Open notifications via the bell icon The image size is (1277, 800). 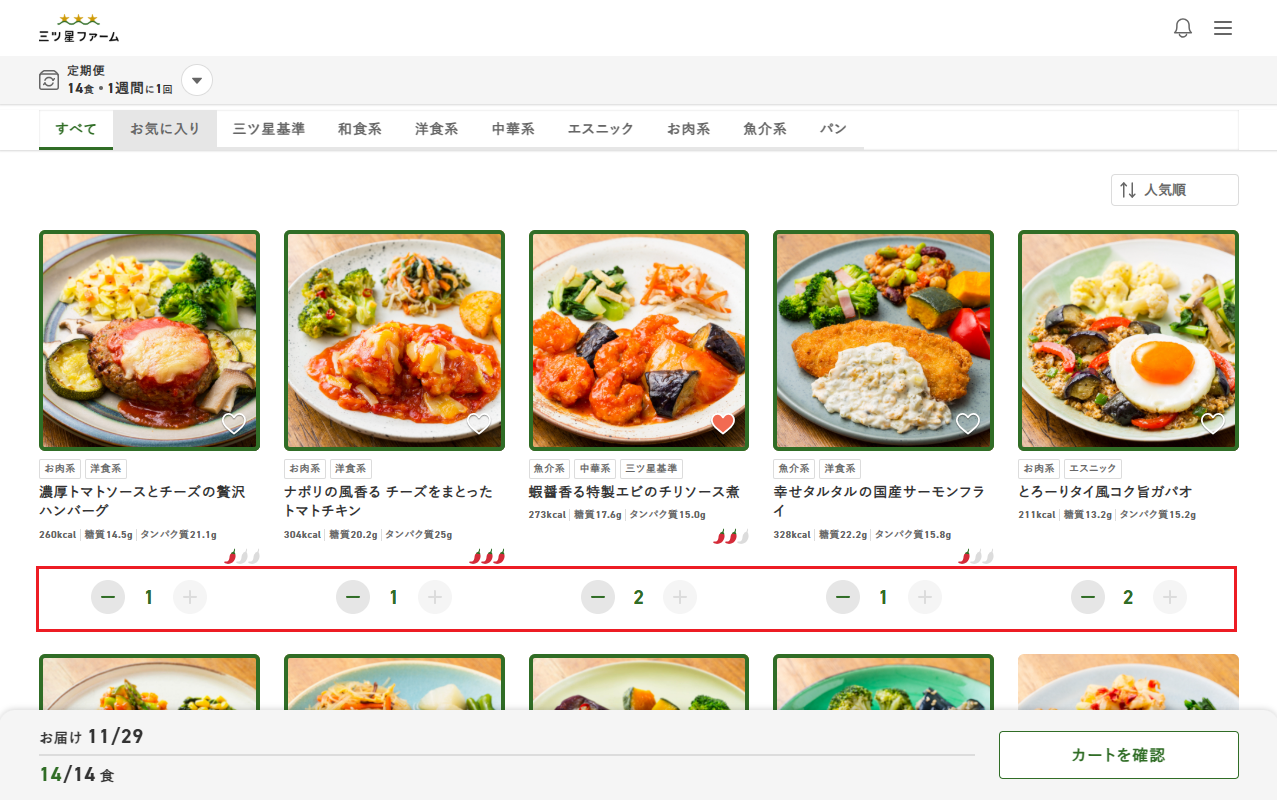pyautogui.click(x=1182, y=28)
